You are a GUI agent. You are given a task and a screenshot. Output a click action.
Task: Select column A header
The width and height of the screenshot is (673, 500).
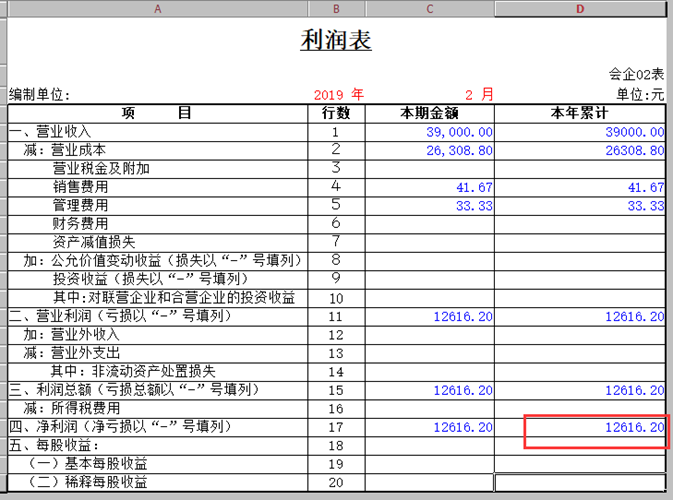click(x=158, y=9)
